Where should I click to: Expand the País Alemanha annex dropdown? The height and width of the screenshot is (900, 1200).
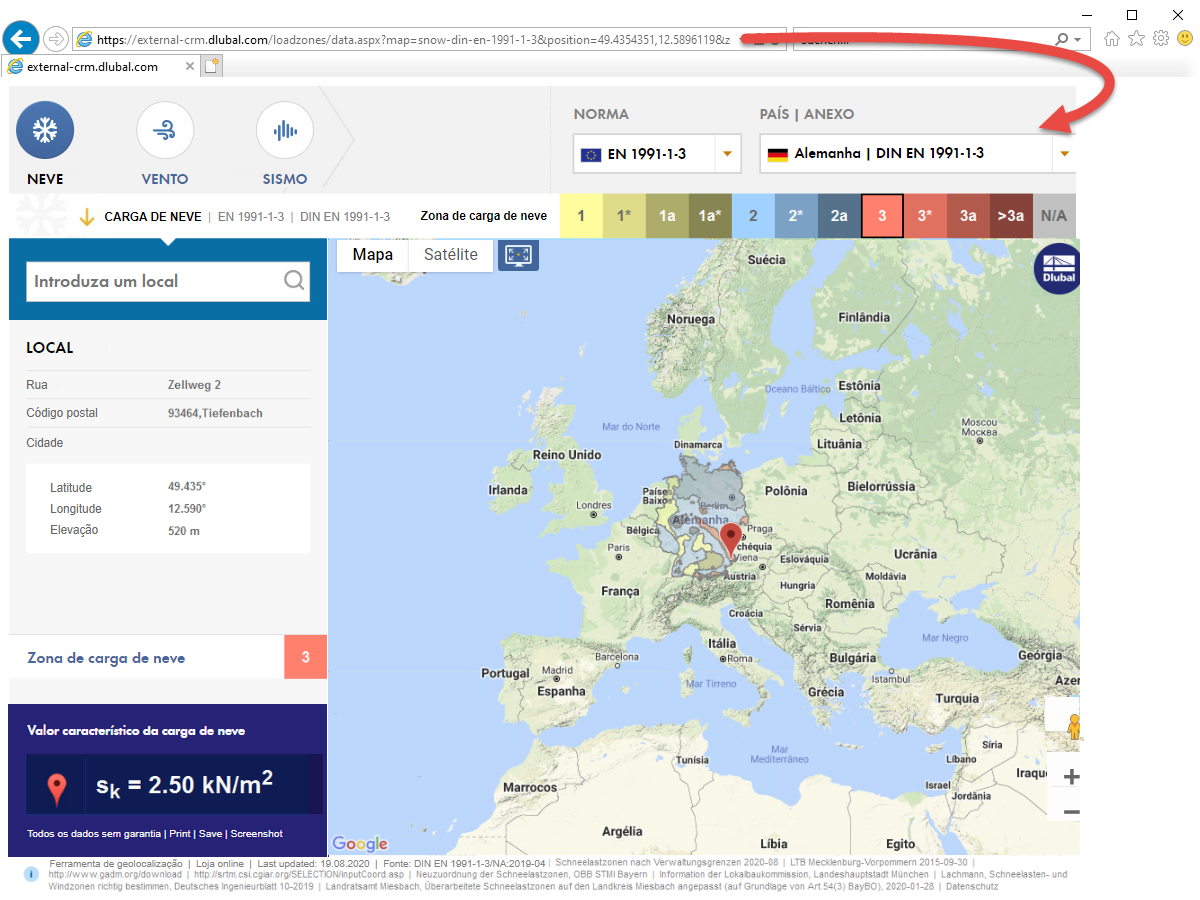[x=1065, y=154]
